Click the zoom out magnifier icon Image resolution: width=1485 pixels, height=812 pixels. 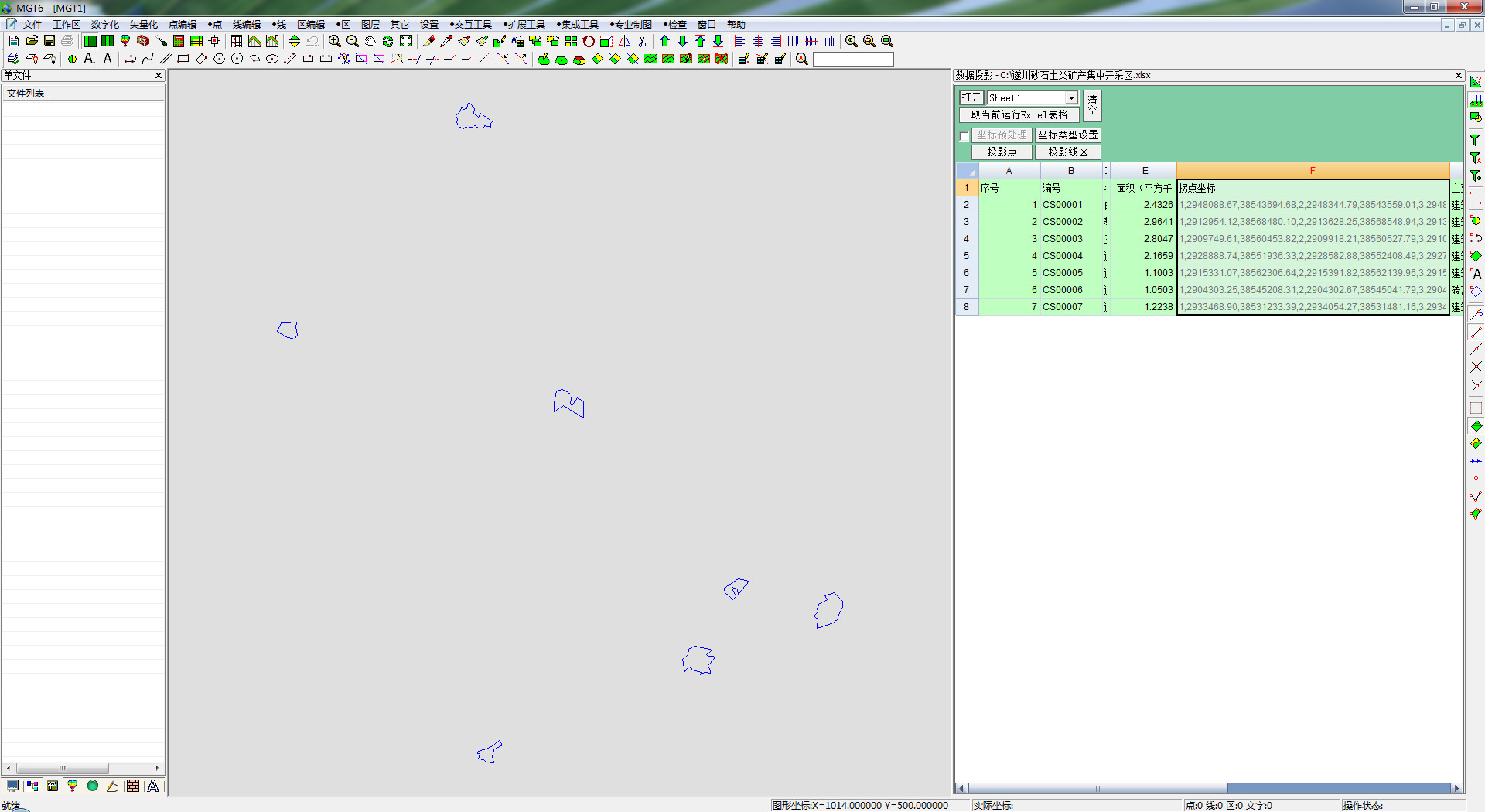pos(353,41)
